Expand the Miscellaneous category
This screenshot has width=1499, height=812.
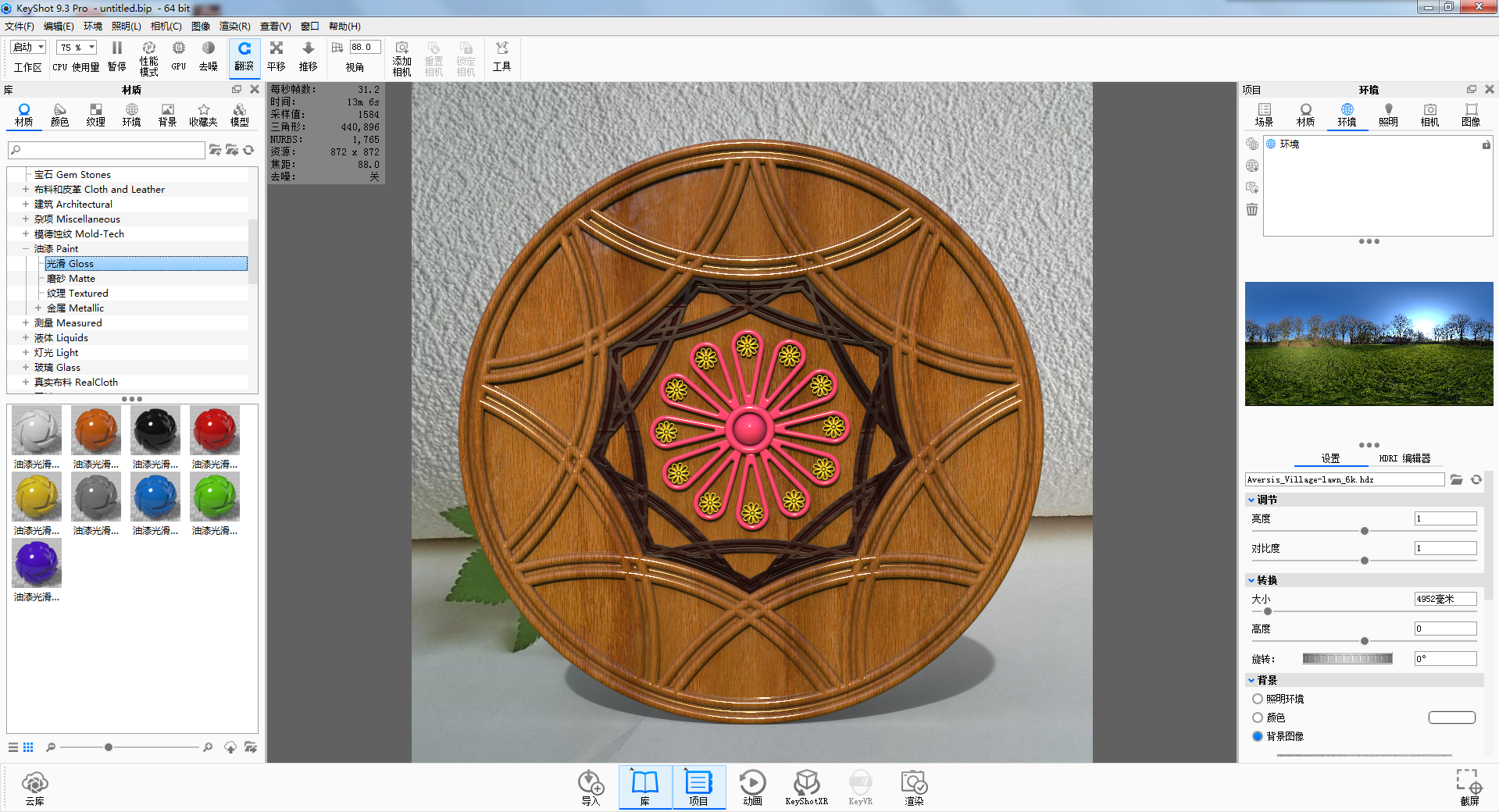[x=26, y=219]
